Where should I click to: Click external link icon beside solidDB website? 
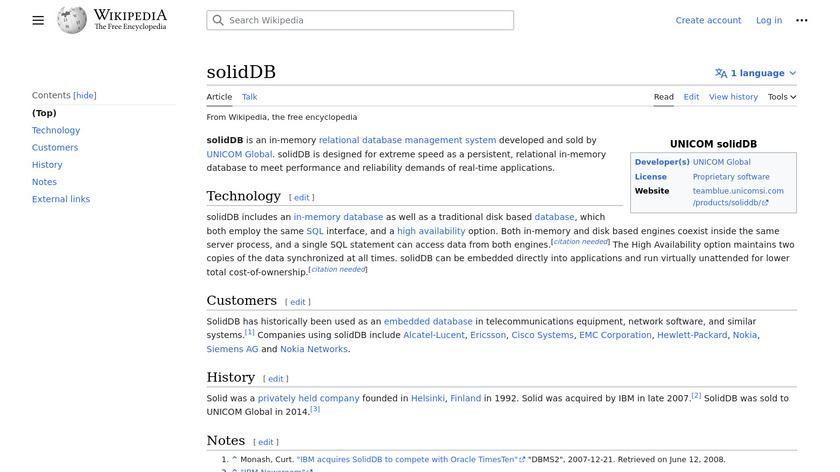coord(766,203)
